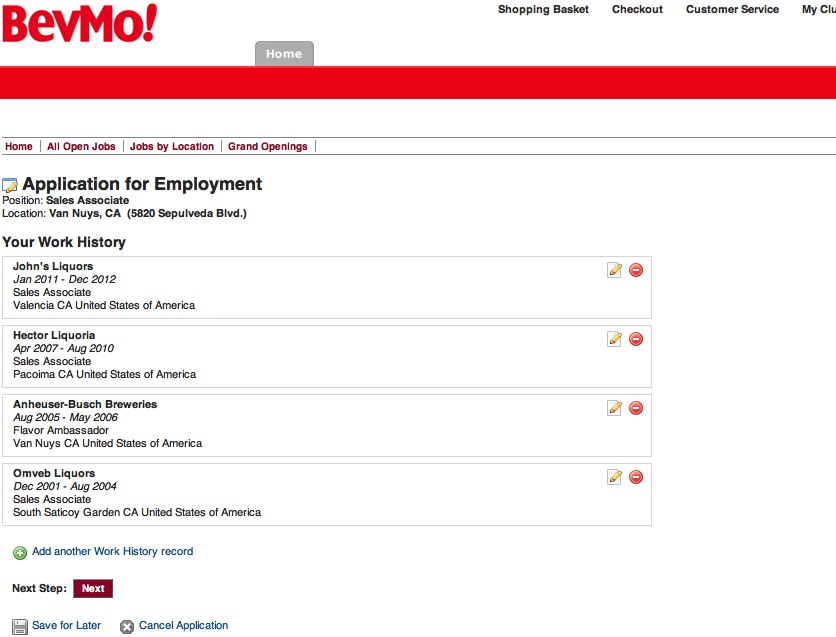Viewport: 836px width, 637px height.
Task: Go to Customer Service
Action: [732, 9]
